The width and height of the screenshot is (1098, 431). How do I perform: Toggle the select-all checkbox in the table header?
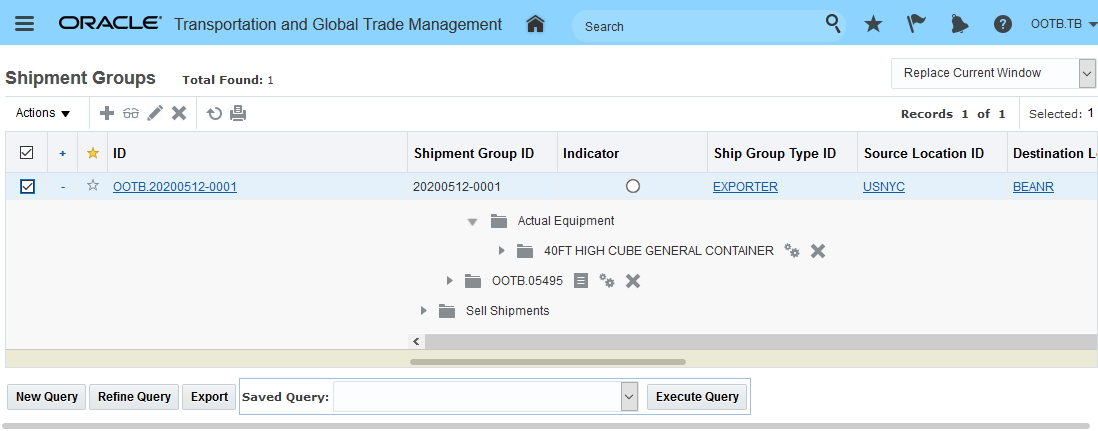(x=27, y=153)
